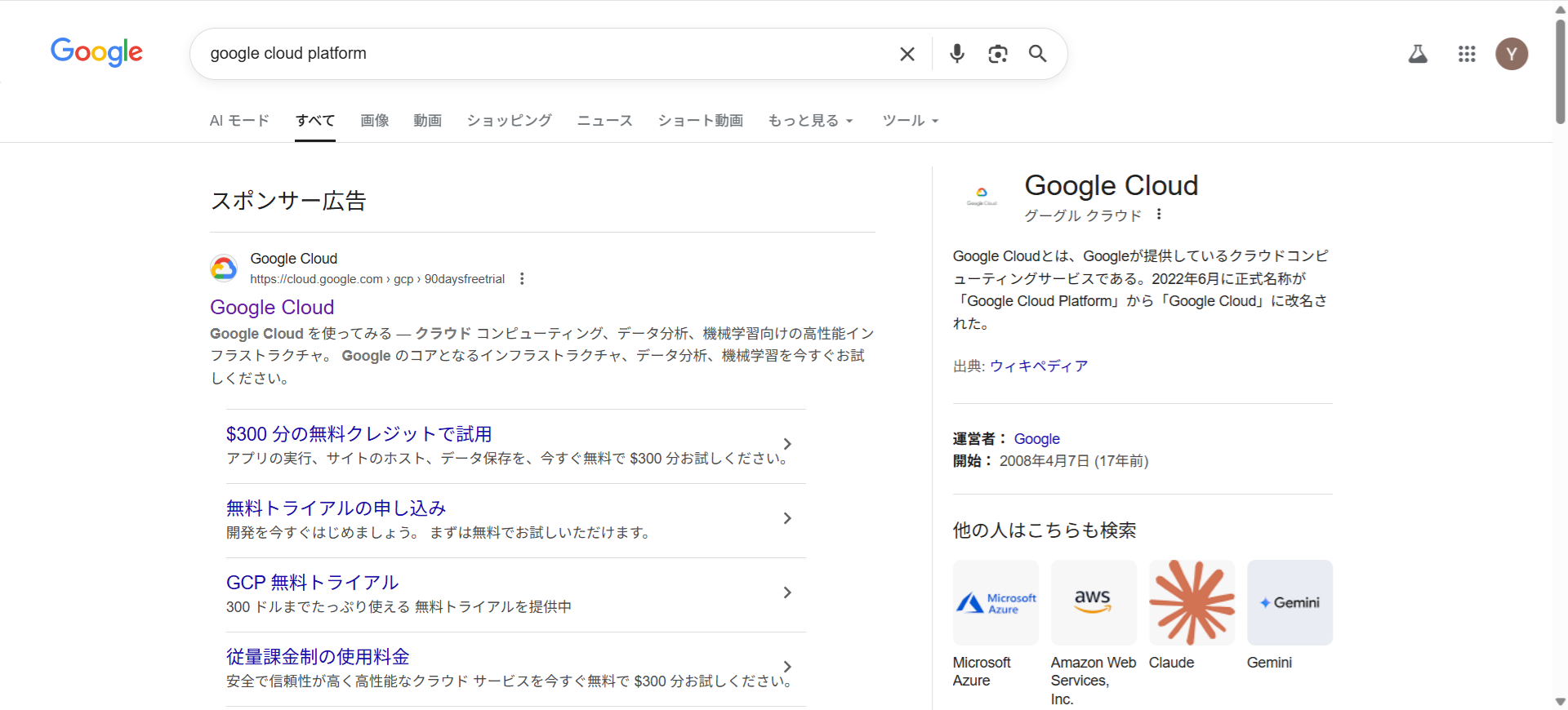Clear the search box with the X icon
The height and width of the screenshot is (710, 1568).
906,54
